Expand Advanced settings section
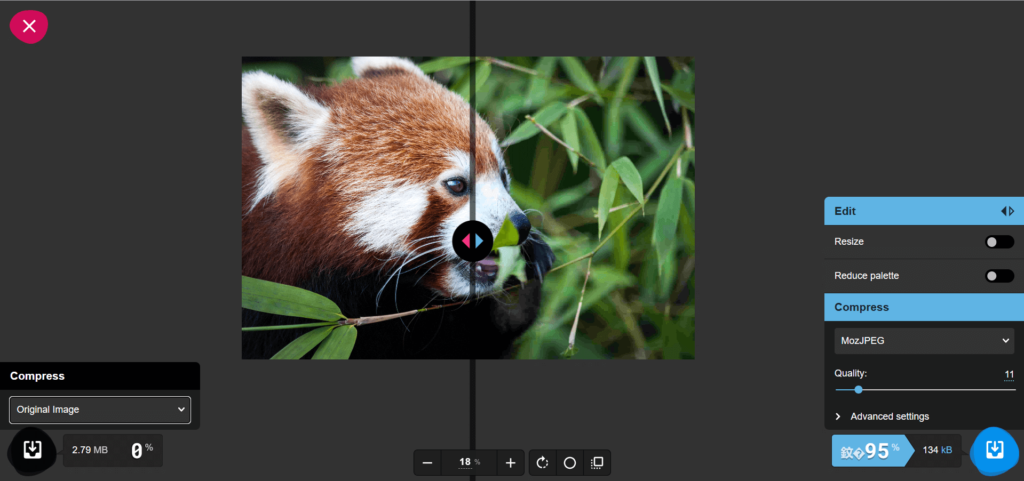 (x=889, y=416)
